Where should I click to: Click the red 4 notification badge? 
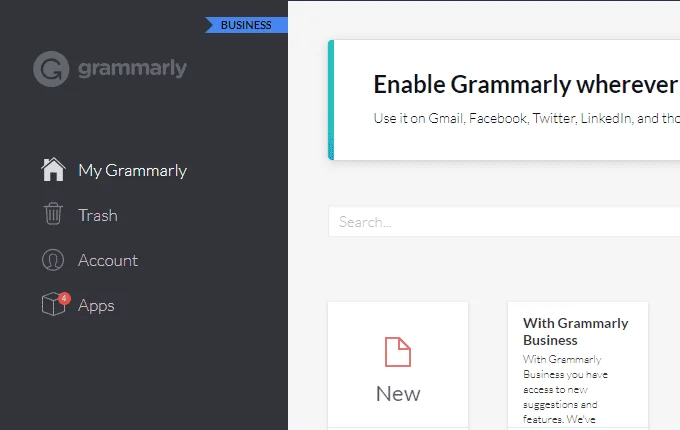[x=64, y=298]
